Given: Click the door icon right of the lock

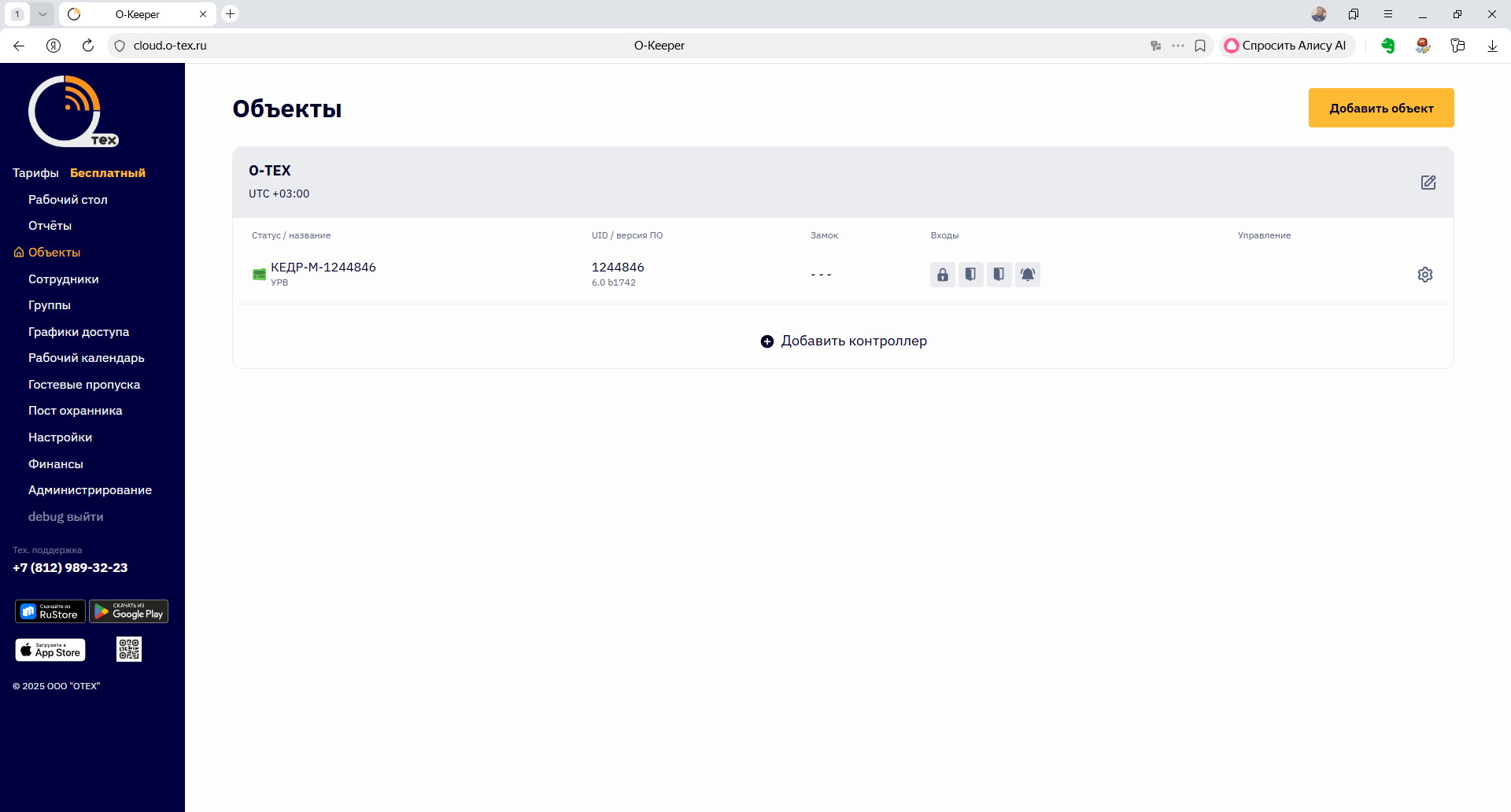Looking at the screenshot, I should click(970, 275).
